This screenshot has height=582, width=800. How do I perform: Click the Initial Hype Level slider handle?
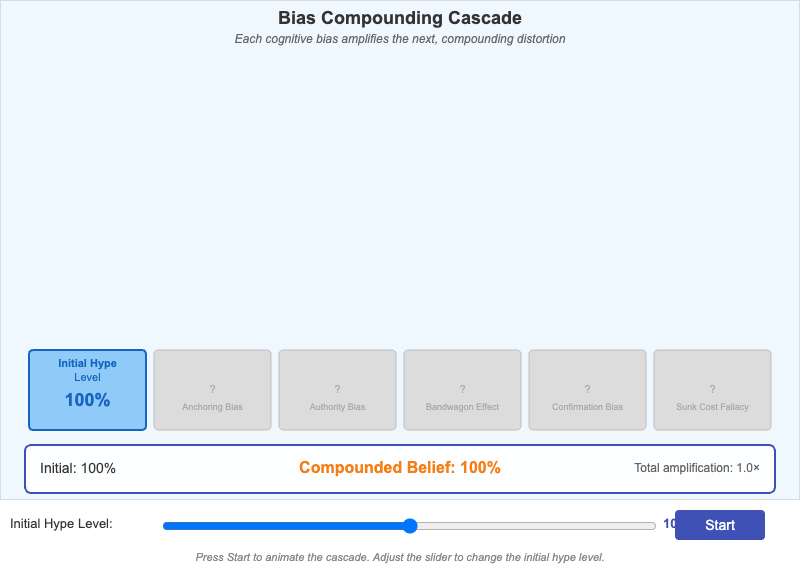pyautogui.click(x=410, y=524)
